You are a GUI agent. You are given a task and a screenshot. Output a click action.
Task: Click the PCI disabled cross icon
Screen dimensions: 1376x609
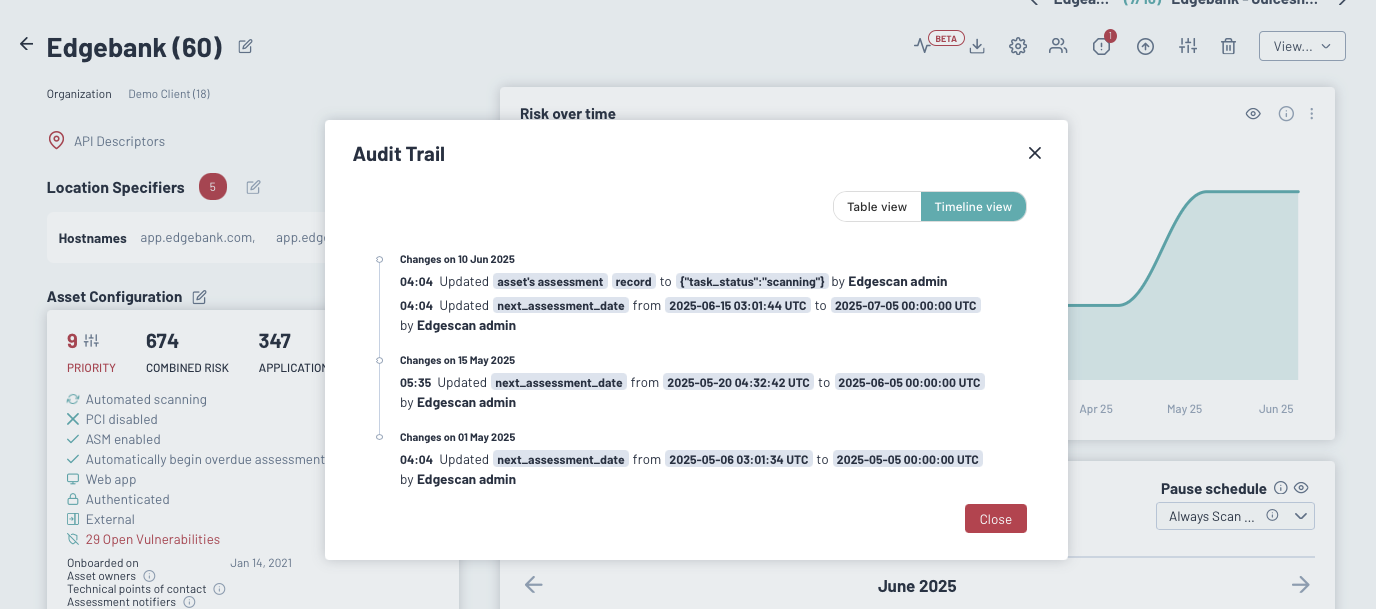pyautogui.click(x=72, y=420)
